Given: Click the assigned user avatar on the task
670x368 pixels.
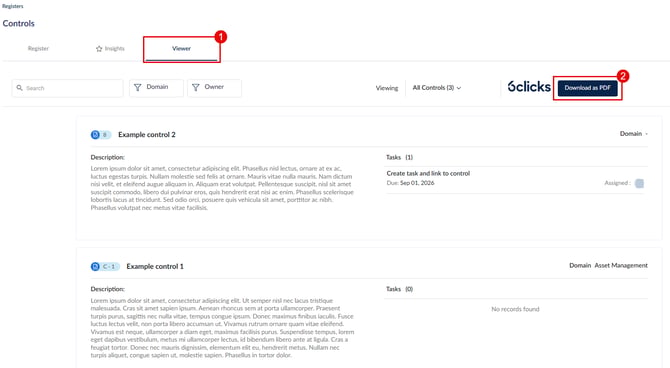Looking at the screenshot, I should coord(639,183).
